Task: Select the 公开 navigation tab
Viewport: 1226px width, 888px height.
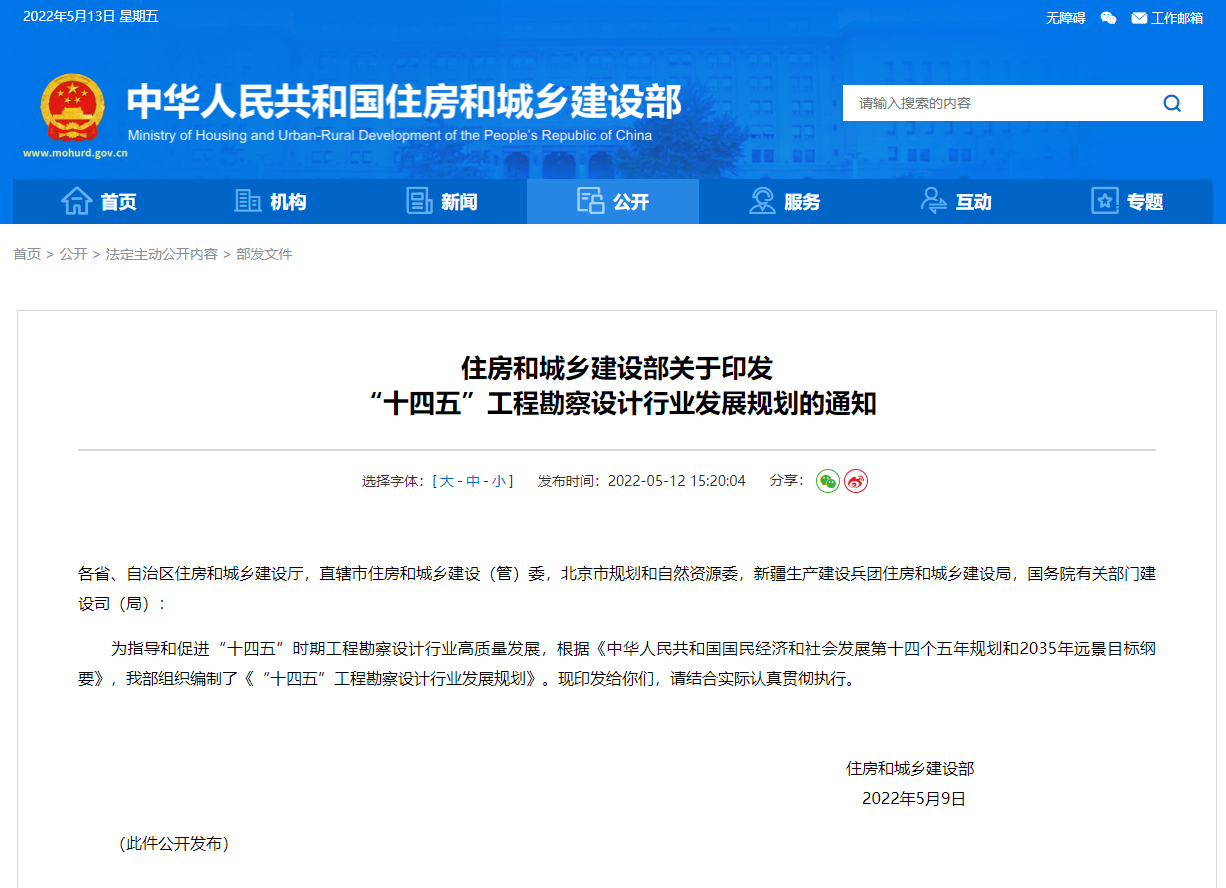Action: pyautogui.click(x=613, y=201)
